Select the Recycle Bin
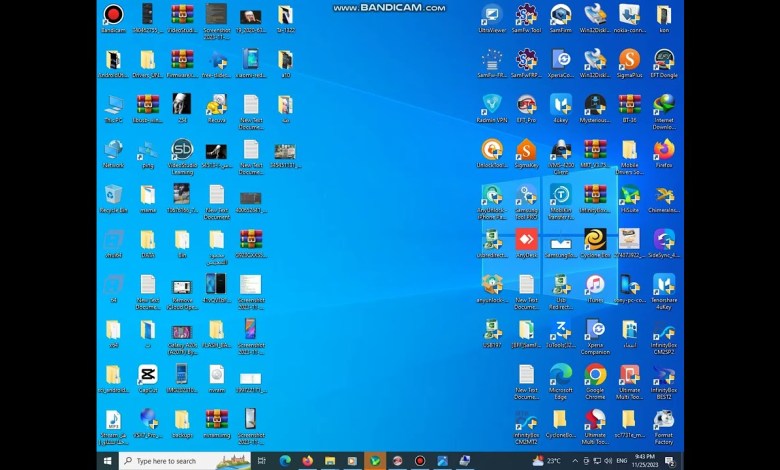Screen dimensions: 780x470 [113, 198]
